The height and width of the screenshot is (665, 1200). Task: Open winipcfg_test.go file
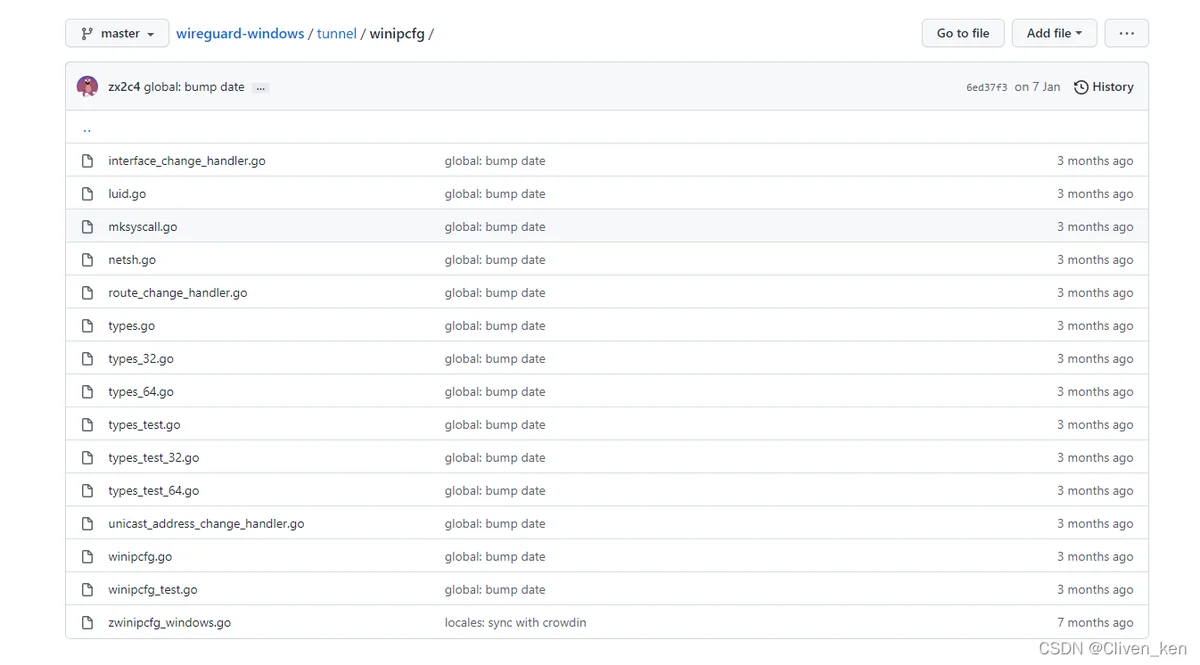pyautogui.click(x=153, y=590)
